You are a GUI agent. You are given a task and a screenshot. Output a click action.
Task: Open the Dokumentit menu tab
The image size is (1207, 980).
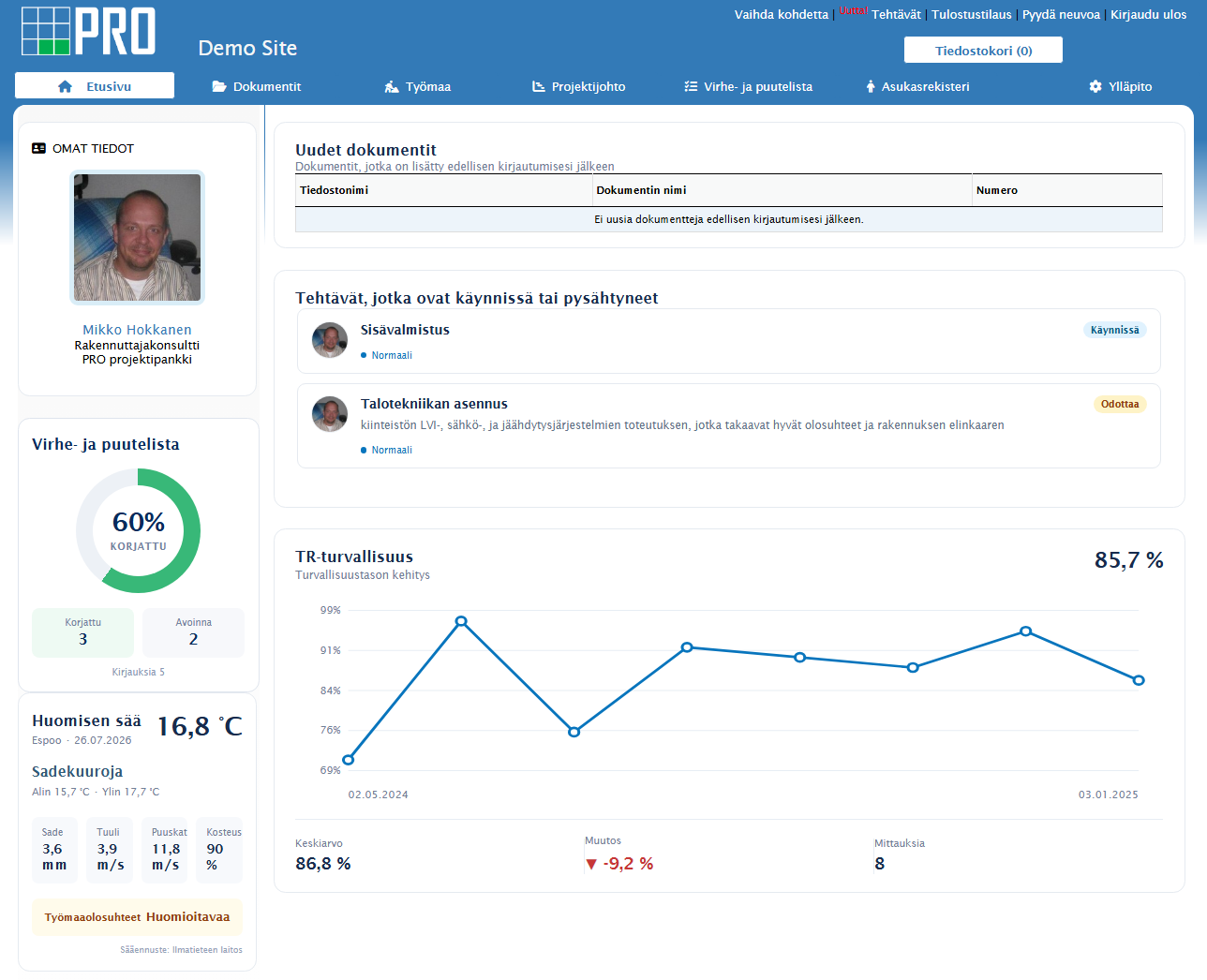[x=257, y=86]
